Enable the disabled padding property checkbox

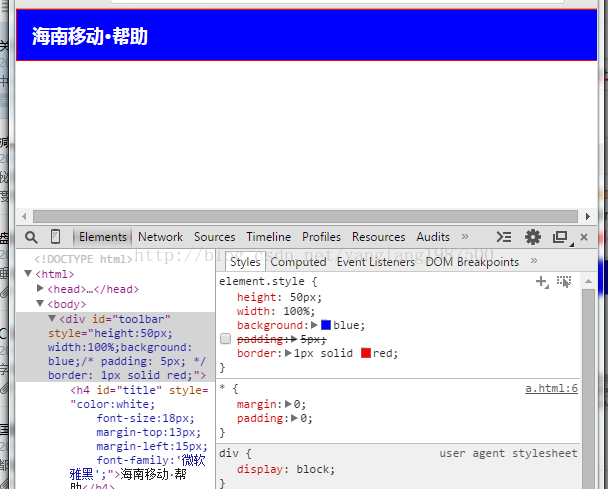pos(225,339)
